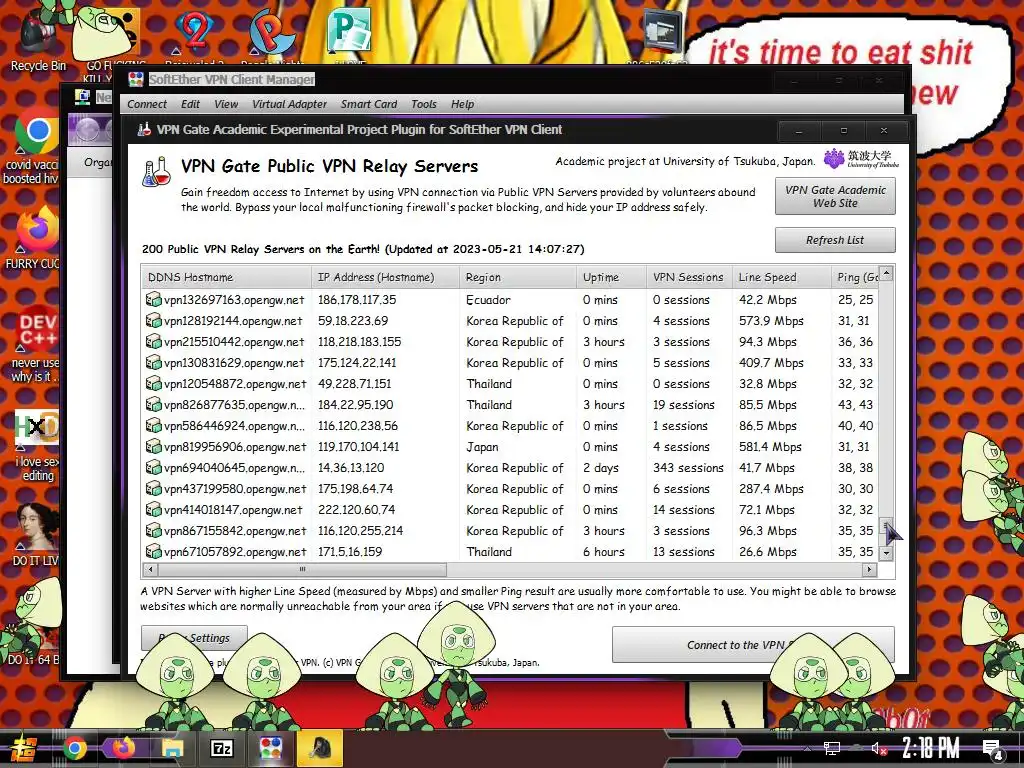
Task: Click the horizontal scrollbar left arrow
Action: (151, 569)
